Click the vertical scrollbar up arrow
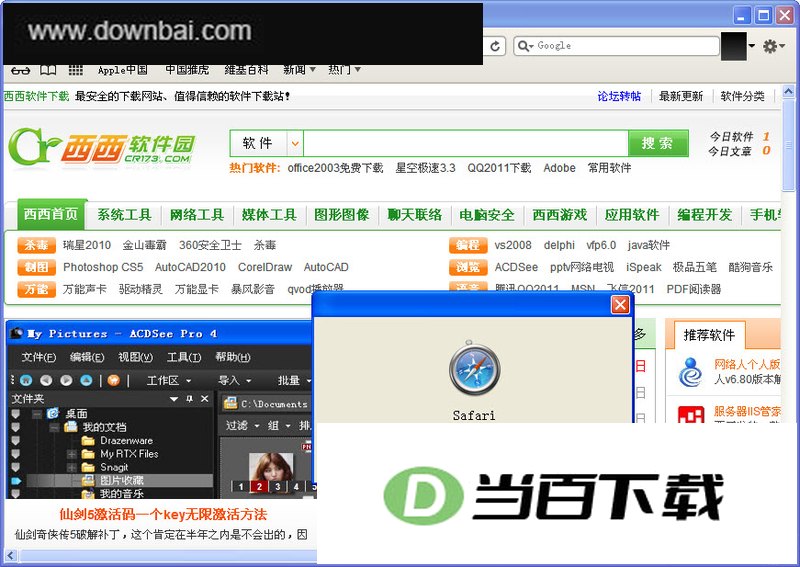This screenshot has width=800, height=567. pyautogui.click(x=788, y=91)
